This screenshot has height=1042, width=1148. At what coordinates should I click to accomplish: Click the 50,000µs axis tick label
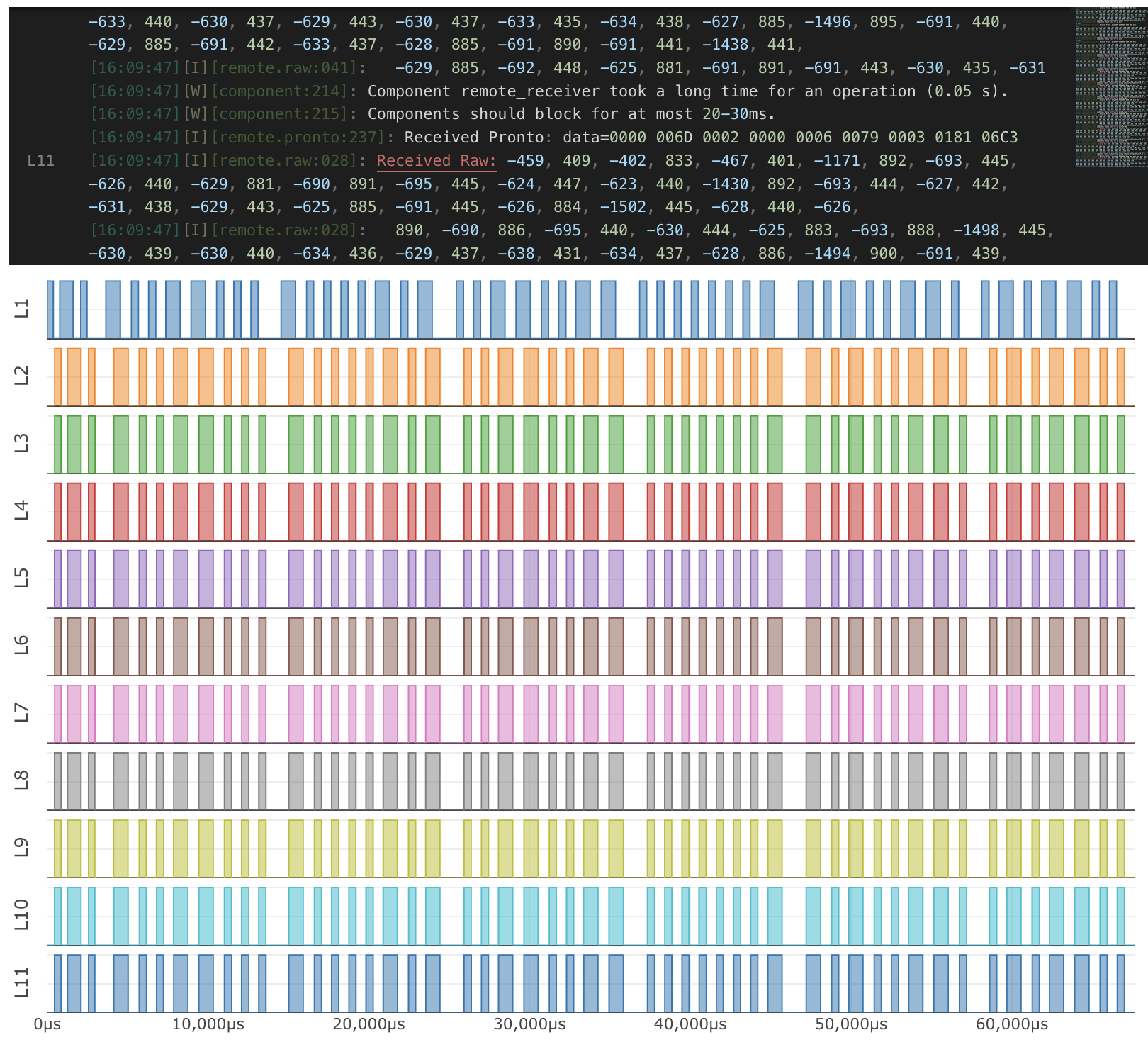[x=851, y=1025]
